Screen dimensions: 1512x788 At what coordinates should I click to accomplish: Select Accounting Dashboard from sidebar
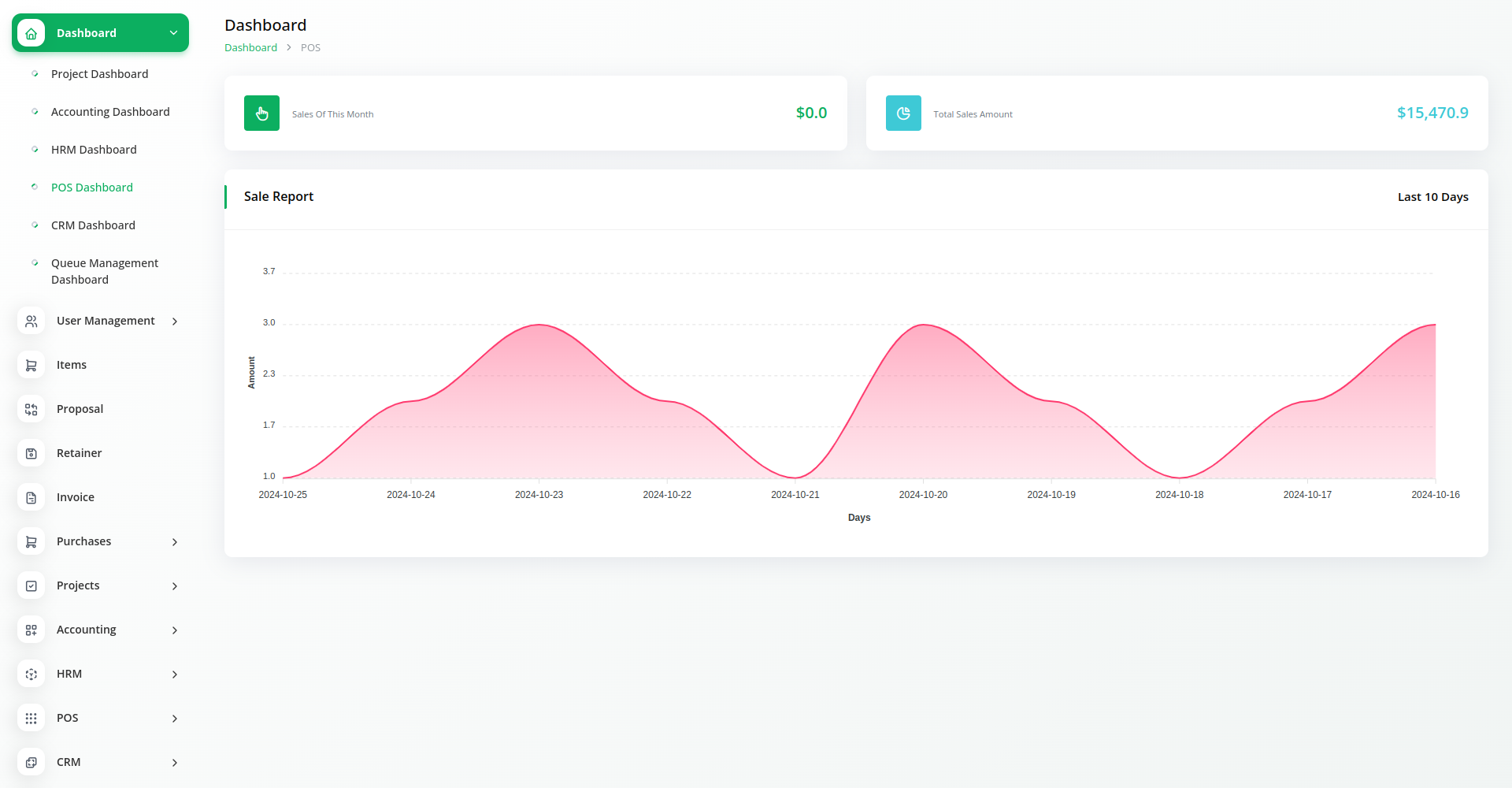coord(110,112)
